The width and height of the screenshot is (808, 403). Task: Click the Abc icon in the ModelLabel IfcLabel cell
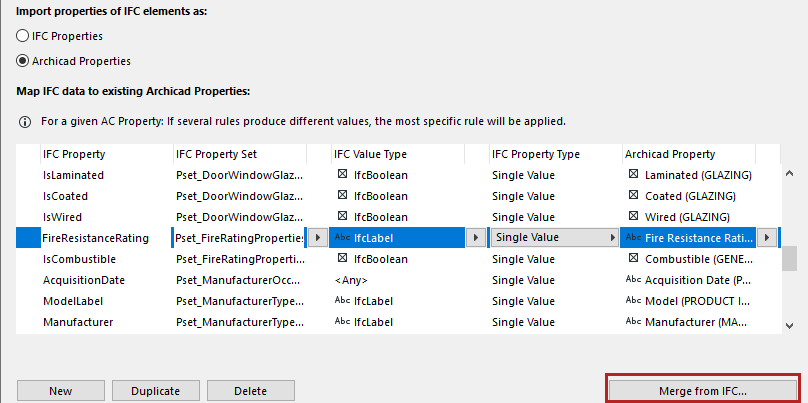(x=342, y=301)
